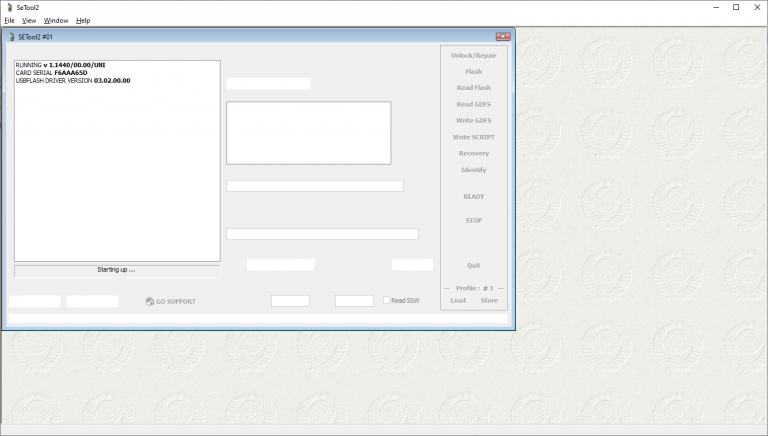Click the READY button

474,196
